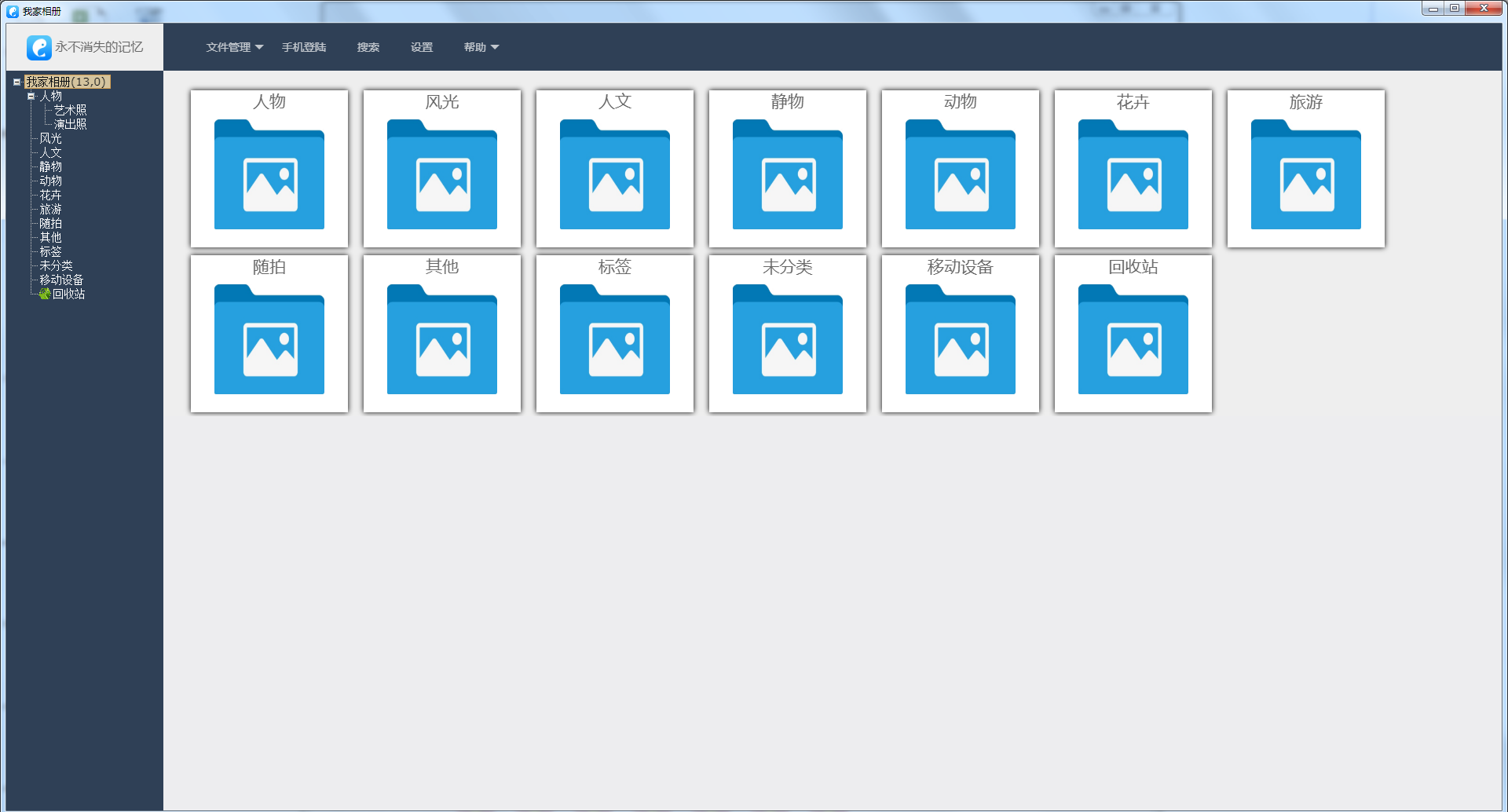Image resolution: width=1508 pixels, height=812 pixels.
Task: Select 动物 in the sidebar tree
Action: (x=51, y=181)
